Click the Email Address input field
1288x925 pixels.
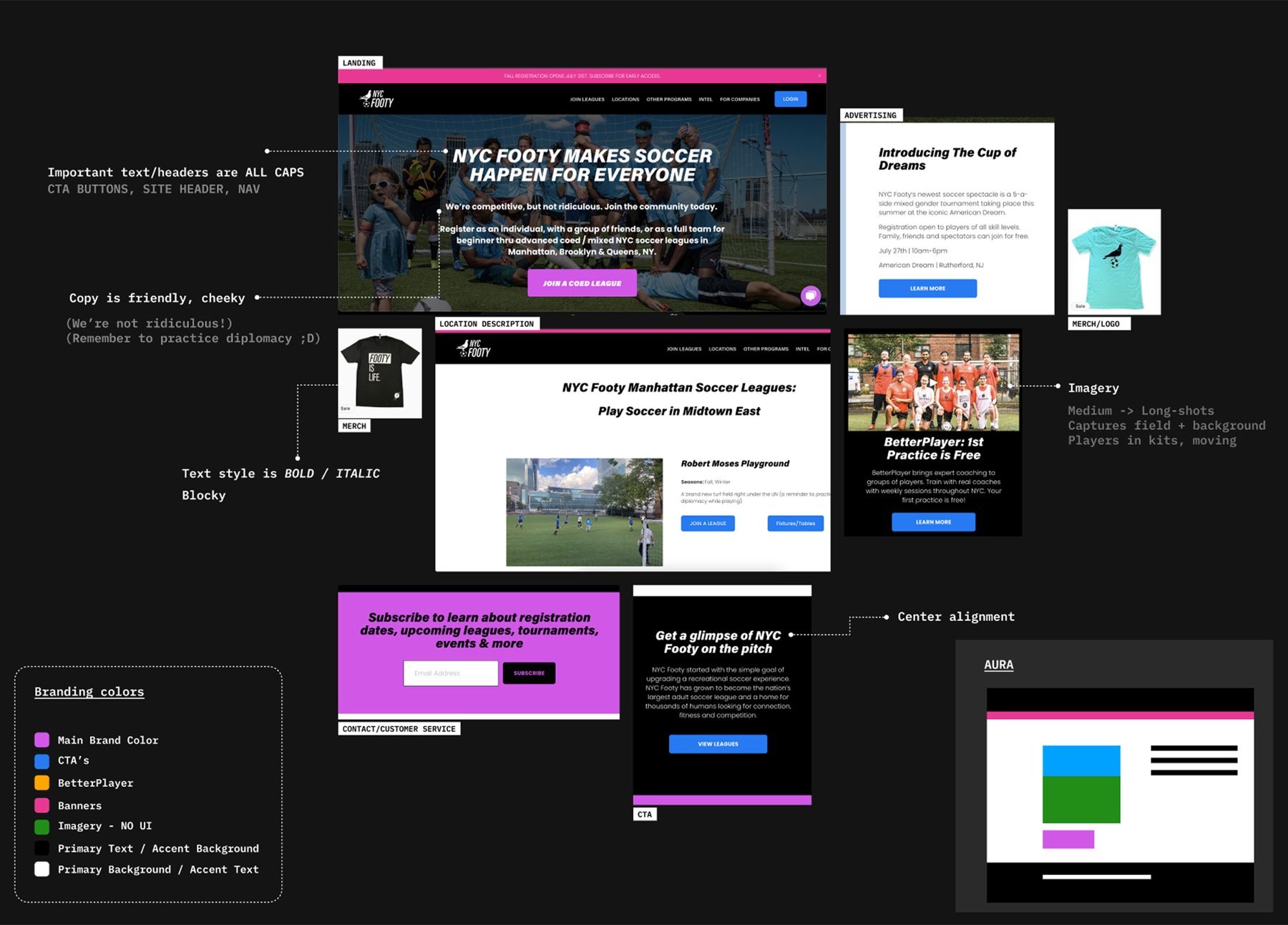pos(451,673)
